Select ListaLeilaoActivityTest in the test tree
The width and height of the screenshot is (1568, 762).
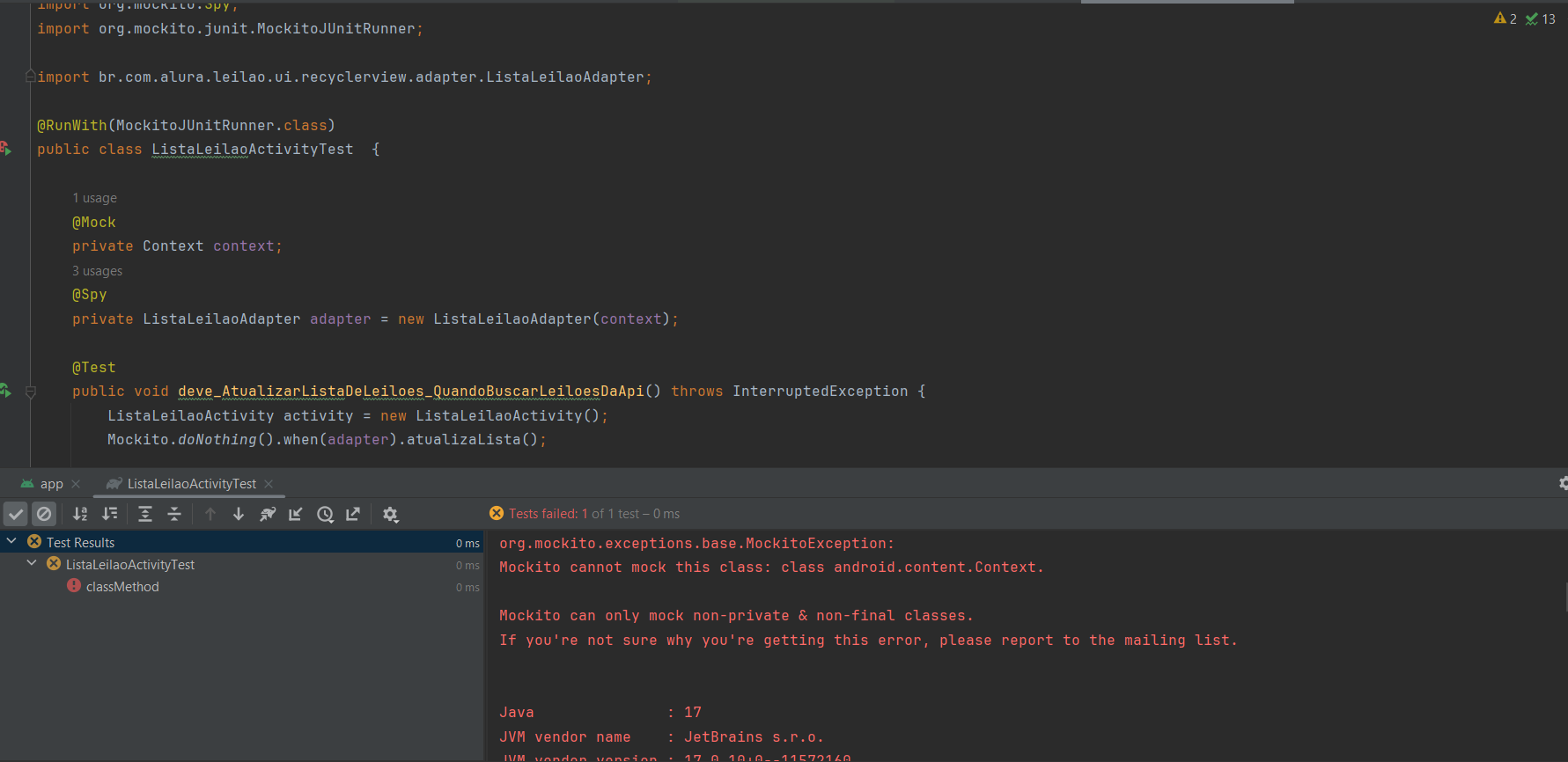[x=130, y=565]
